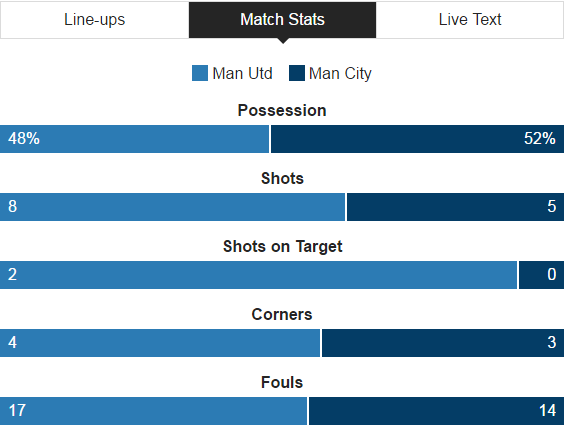Click Man Utd 2 shots on target bar
The image size is (564, 429).
pyautogui.click(x=258, y=275)
